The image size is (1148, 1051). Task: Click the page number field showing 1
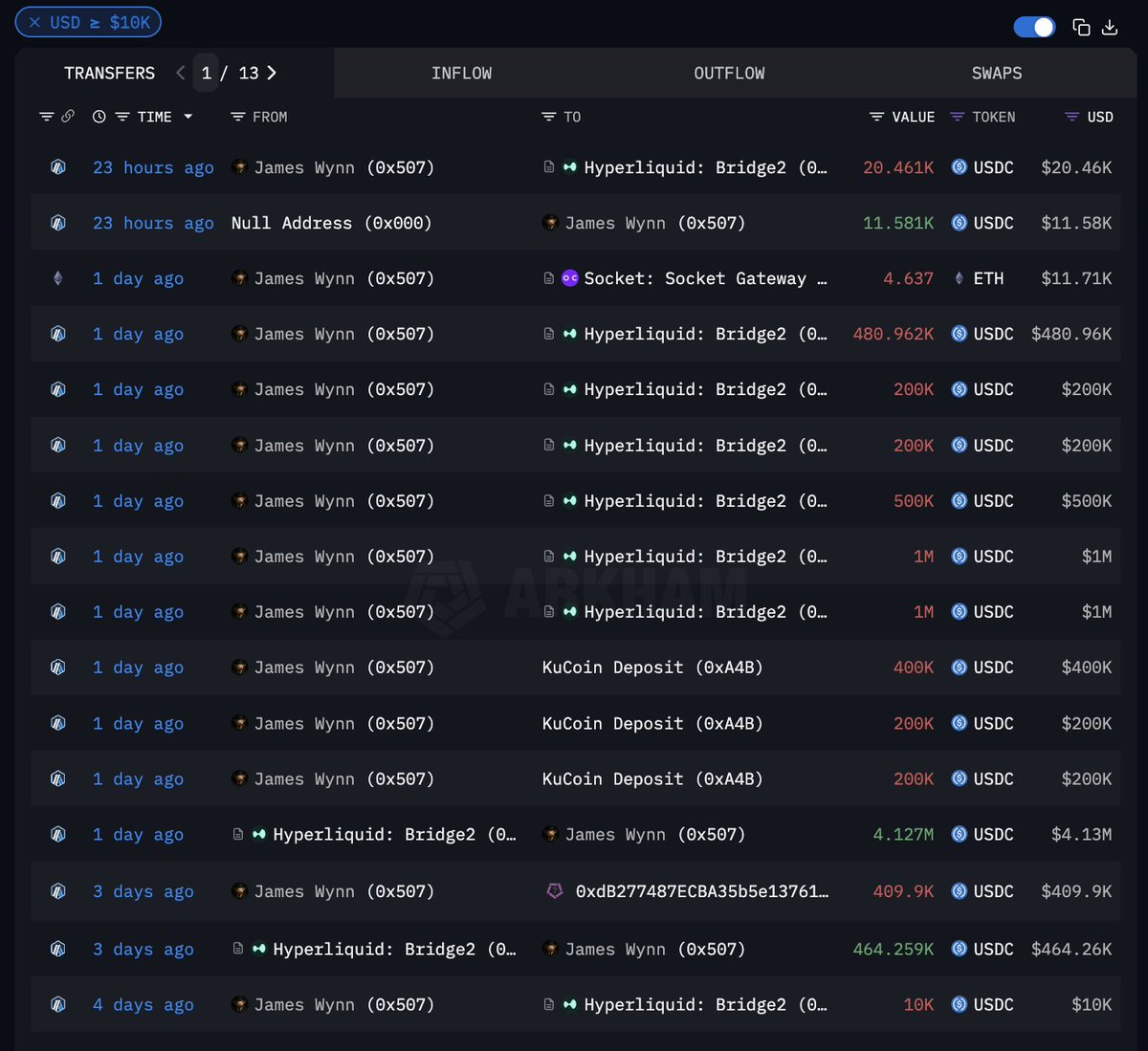(x=206, y=73)
